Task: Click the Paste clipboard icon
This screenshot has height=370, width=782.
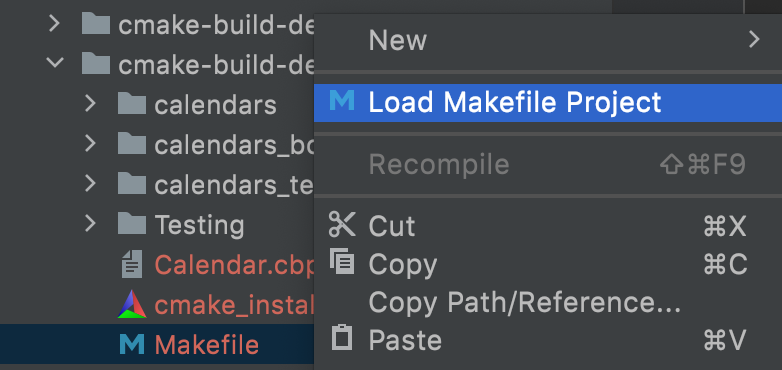Action: 342,338
